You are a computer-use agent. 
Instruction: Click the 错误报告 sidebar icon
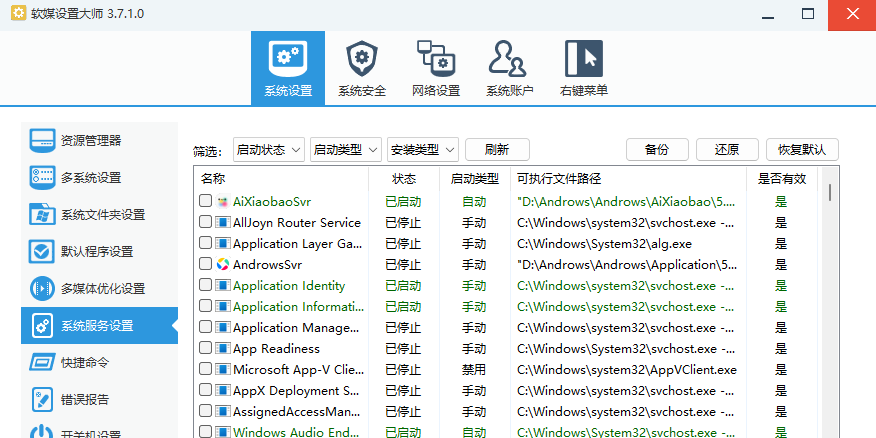click(42, 399)
